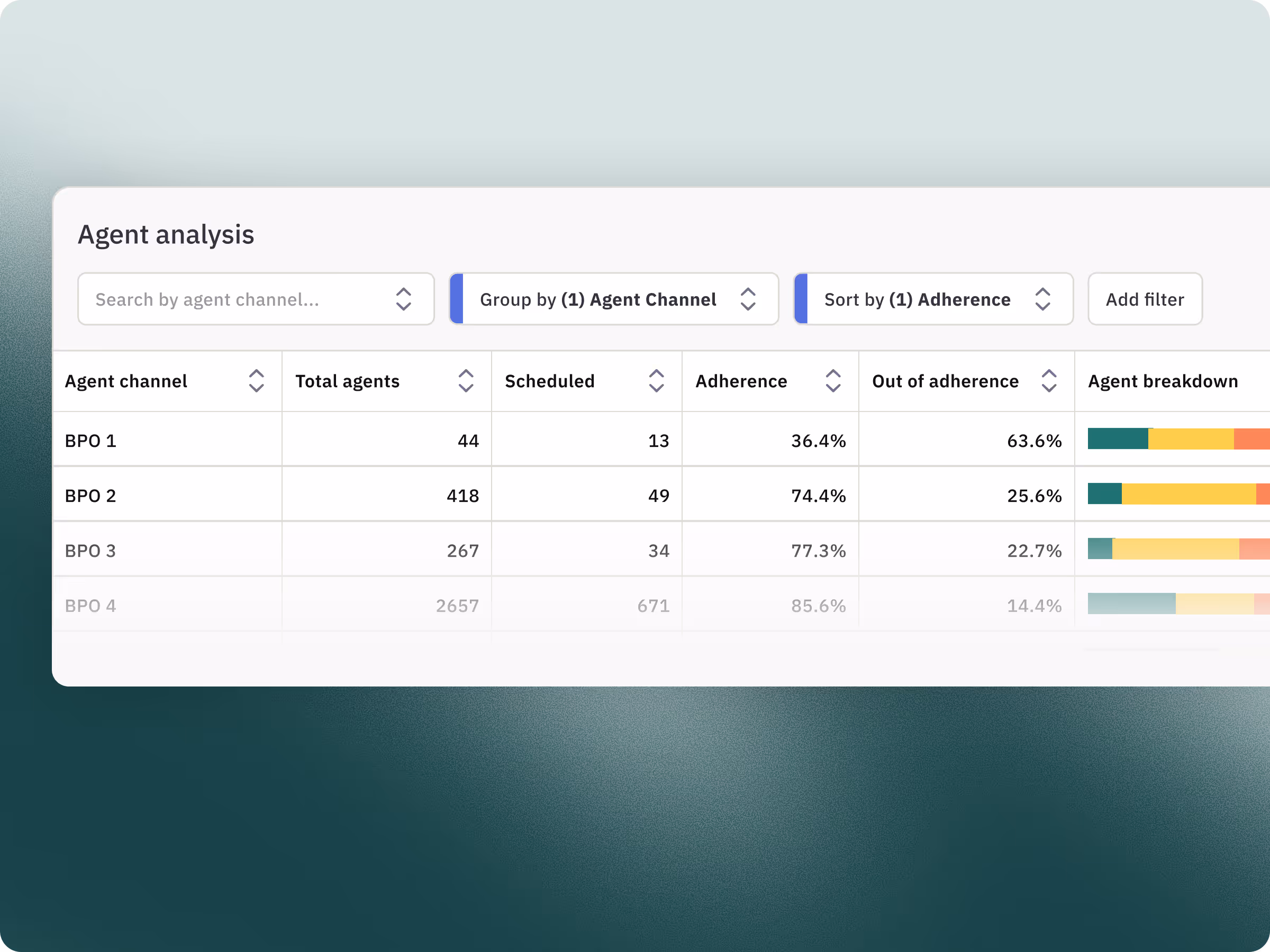
Task: Click sort arrows in Out of adherence header
Action: tap(1049, 381)
